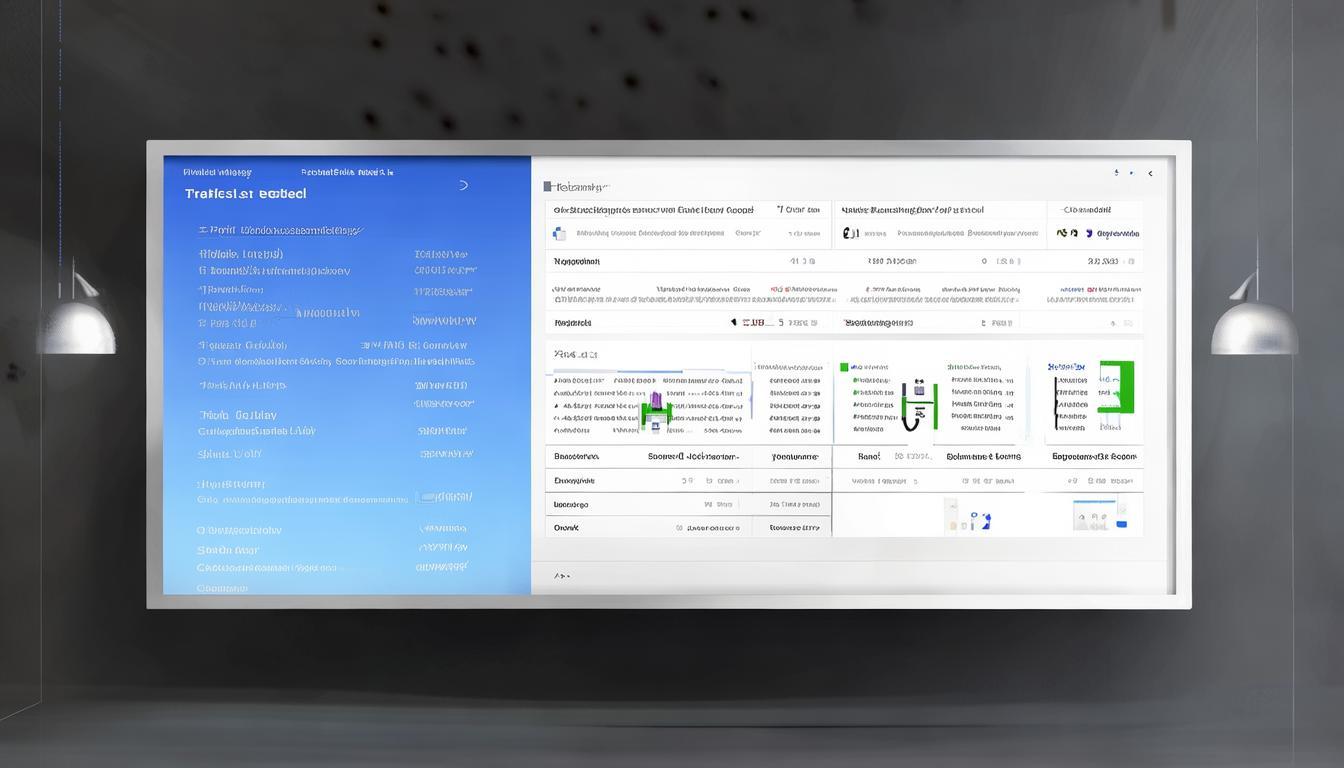
Task: Click the small dark icons in third top card
Action: tap(1067, 233)
